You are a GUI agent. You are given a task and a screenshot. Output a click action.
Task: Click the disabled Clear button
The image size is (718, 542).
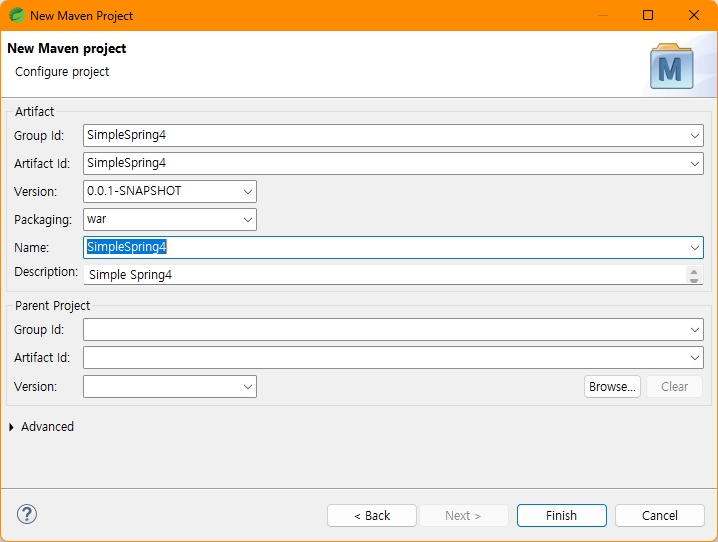click(674, 387)
